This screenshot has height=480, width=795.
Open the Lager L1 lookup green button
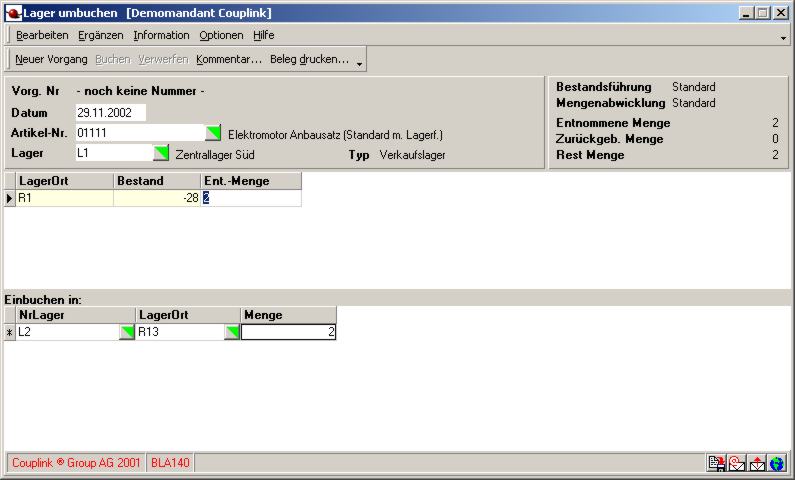[x=161, y=153]
